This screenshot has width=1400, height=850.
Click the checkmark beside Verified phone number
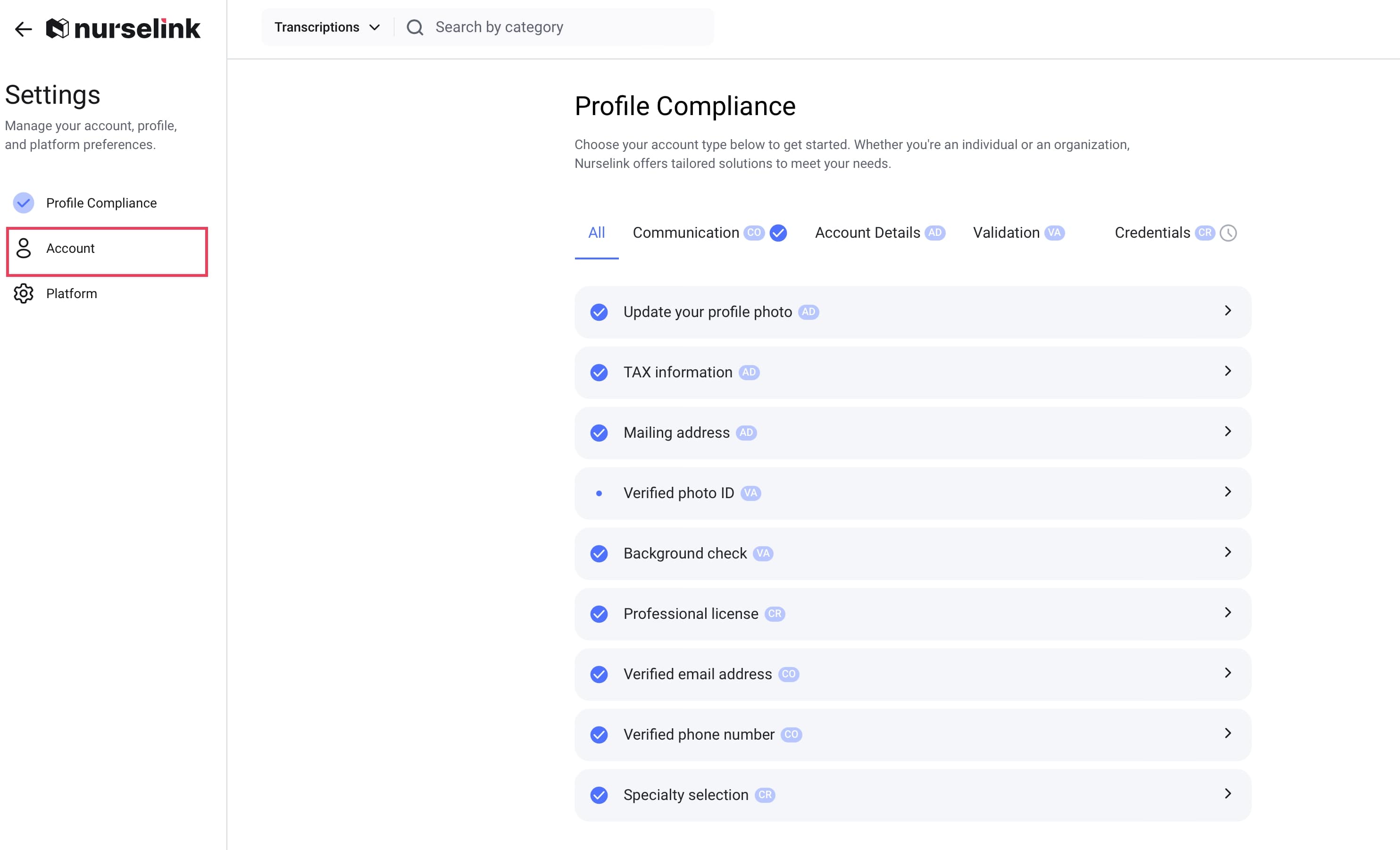pos(599,734)
